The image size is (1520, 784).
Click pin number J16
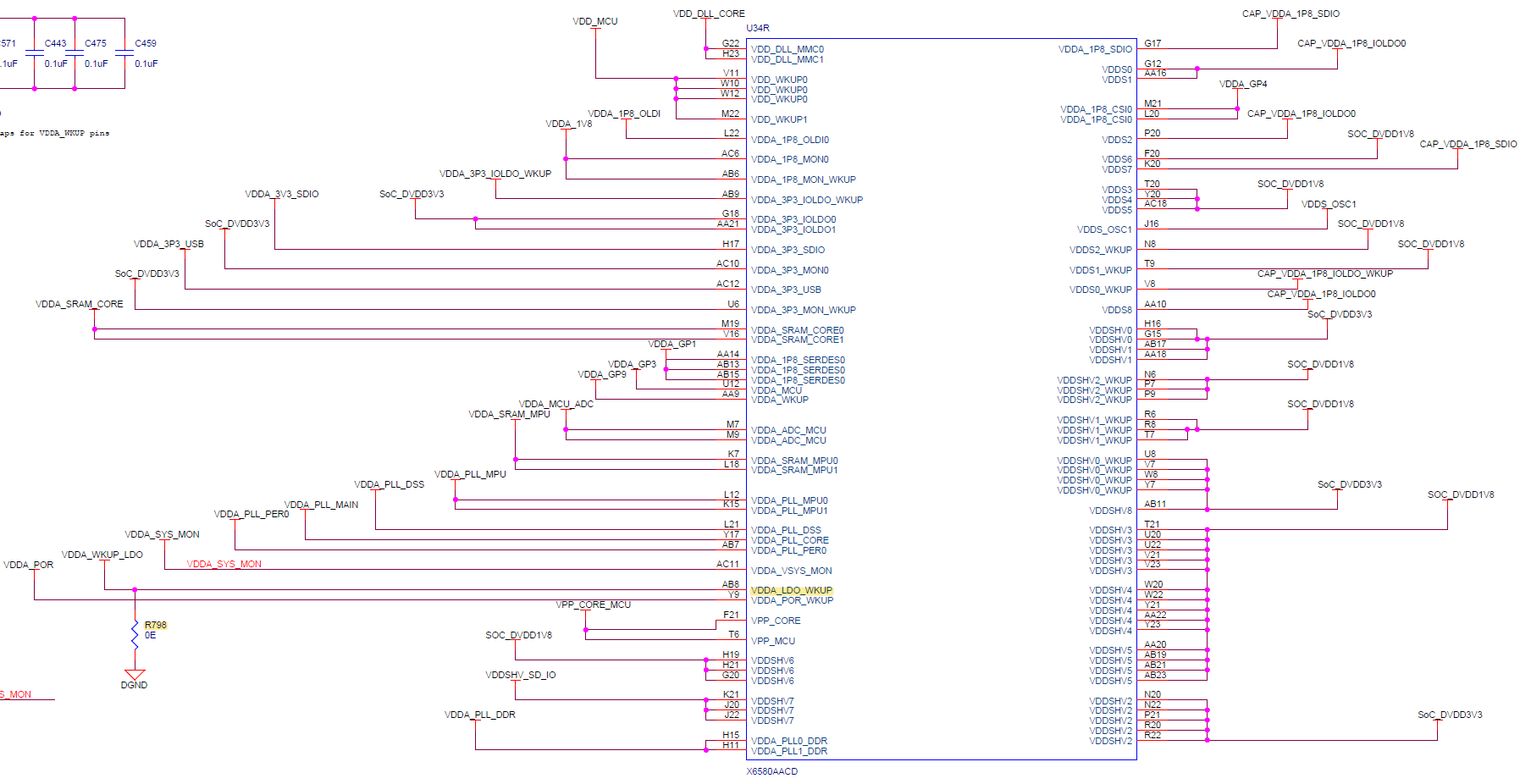coord(1152,224)
